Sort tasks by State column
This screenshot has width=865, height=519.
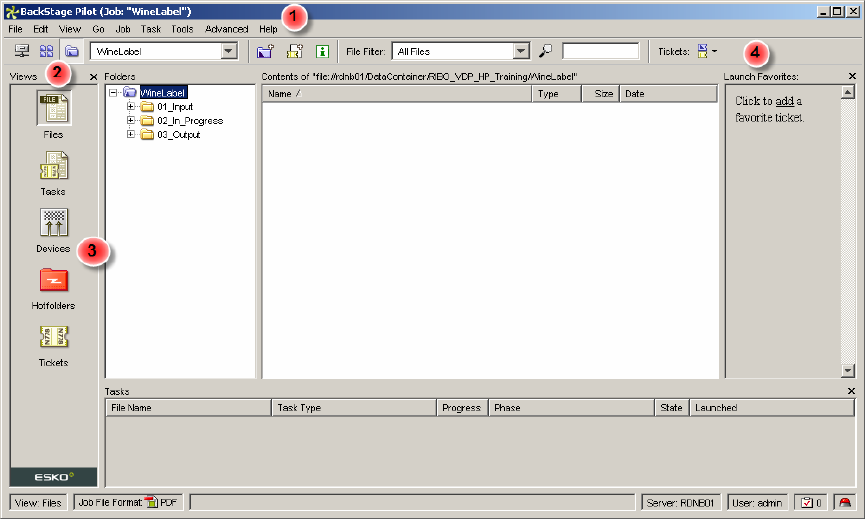[671, 408]
